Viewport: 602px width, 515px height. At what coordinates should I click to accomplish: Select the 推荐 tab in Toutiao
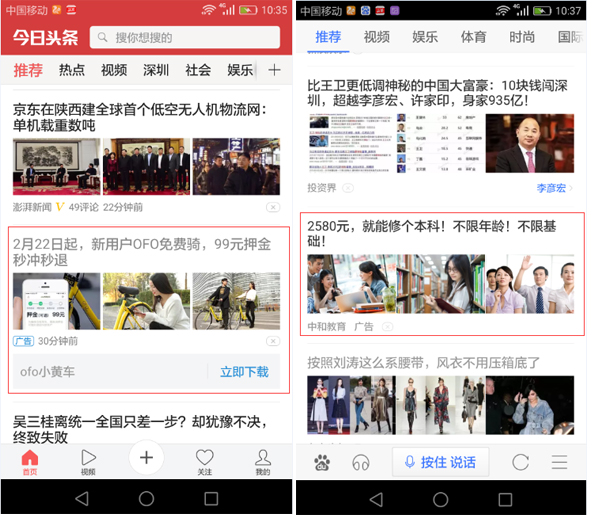tap(28, 70)
